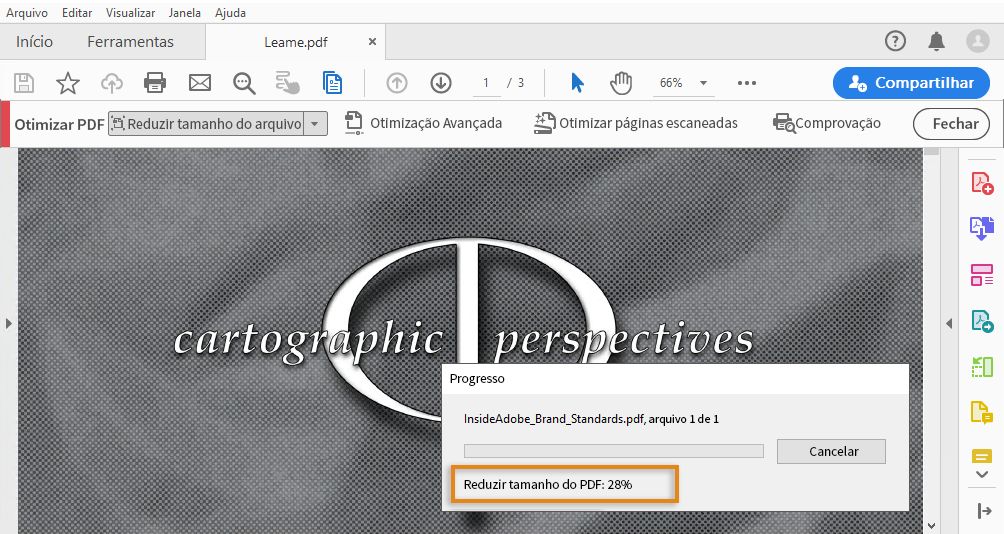Open Help question mark icon
1004x534 pixels.
tap(895, 42)
